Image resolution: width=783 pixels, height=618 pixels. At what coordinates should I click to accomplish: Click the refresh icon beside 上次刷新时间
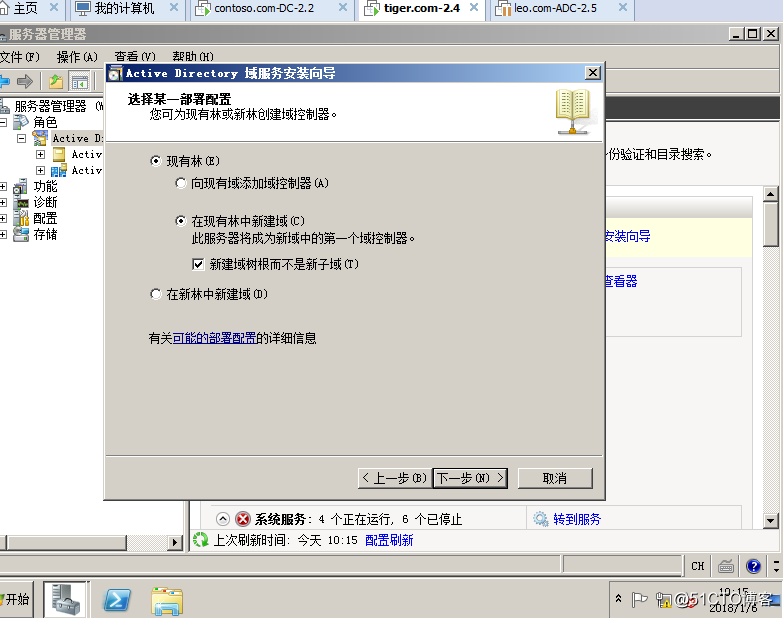[x=201, y=540]
